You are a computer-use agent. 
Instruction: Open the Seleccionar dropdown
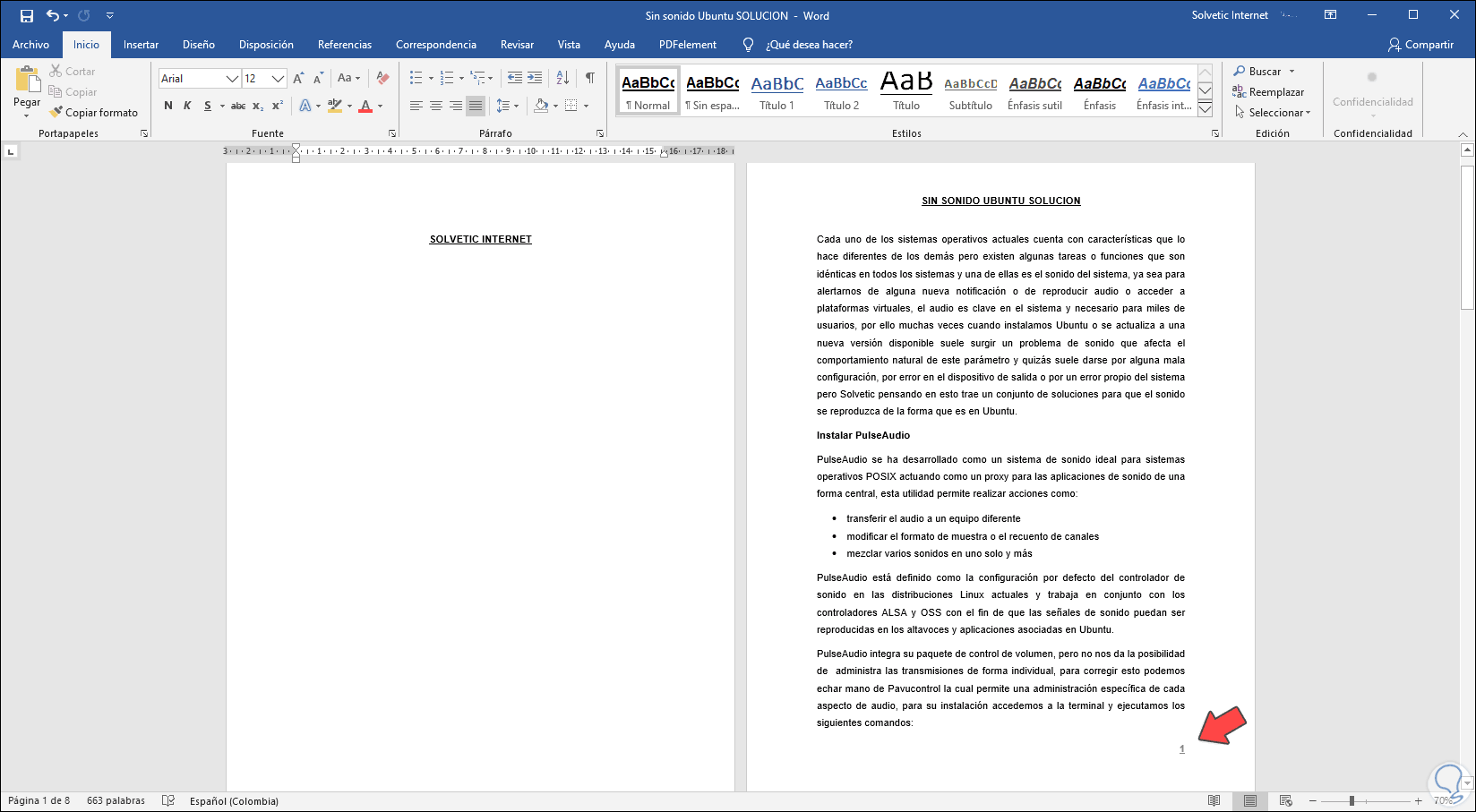(x=1273, y=113)
